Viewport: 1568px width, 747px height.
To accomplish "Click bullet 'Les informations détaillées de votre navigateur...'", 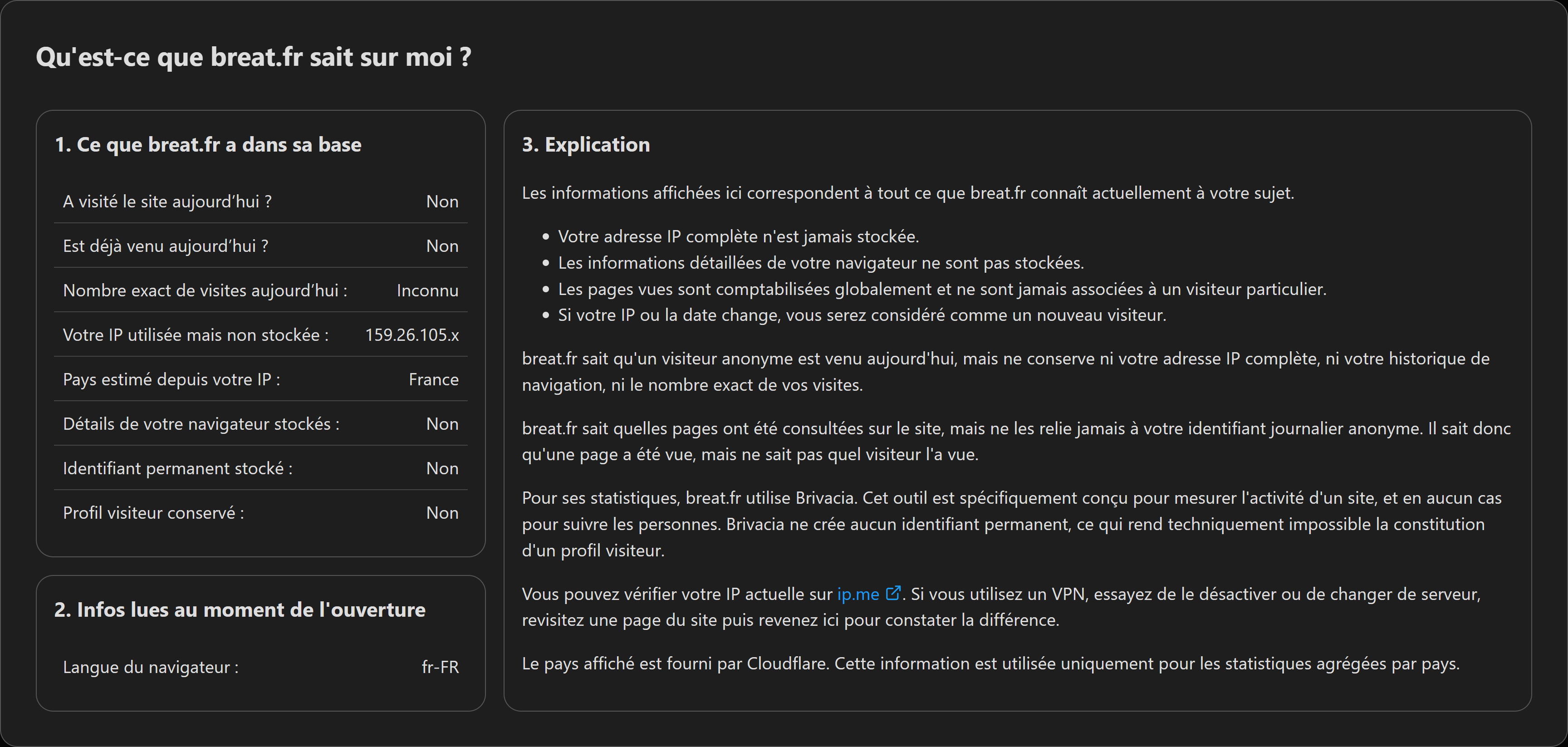I will pos(821,262).
